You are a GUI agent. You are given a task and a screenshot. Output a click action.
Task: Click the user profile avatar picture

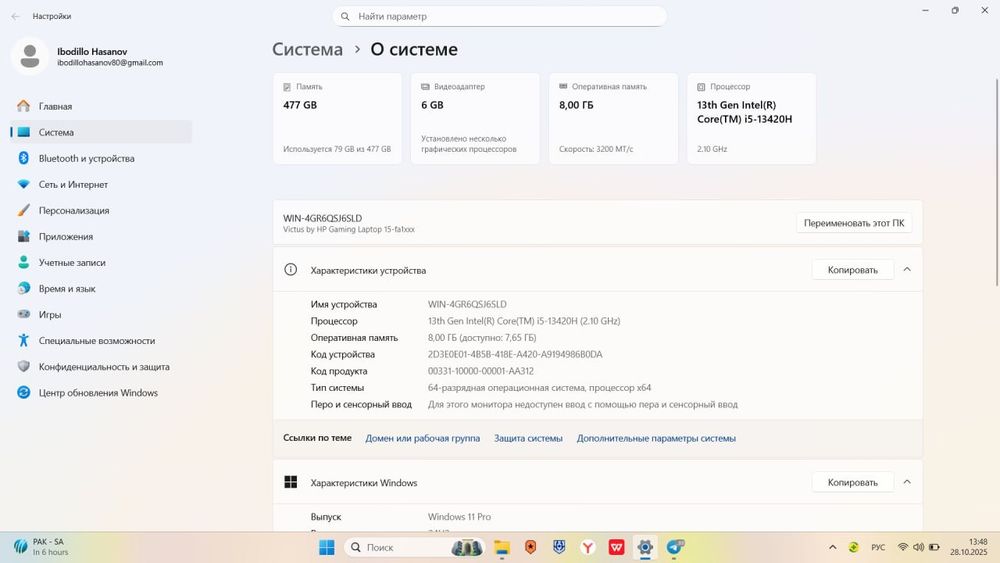point(29,56)
